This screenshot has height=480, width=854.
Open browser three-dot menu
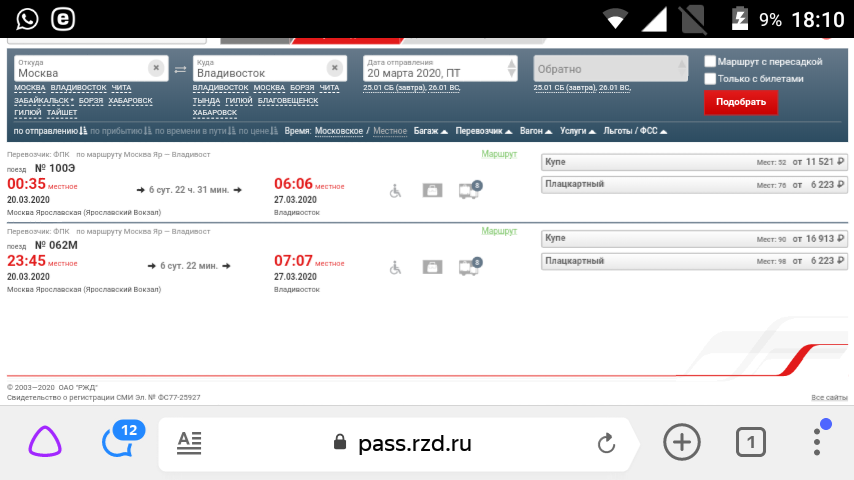[817, 441]
